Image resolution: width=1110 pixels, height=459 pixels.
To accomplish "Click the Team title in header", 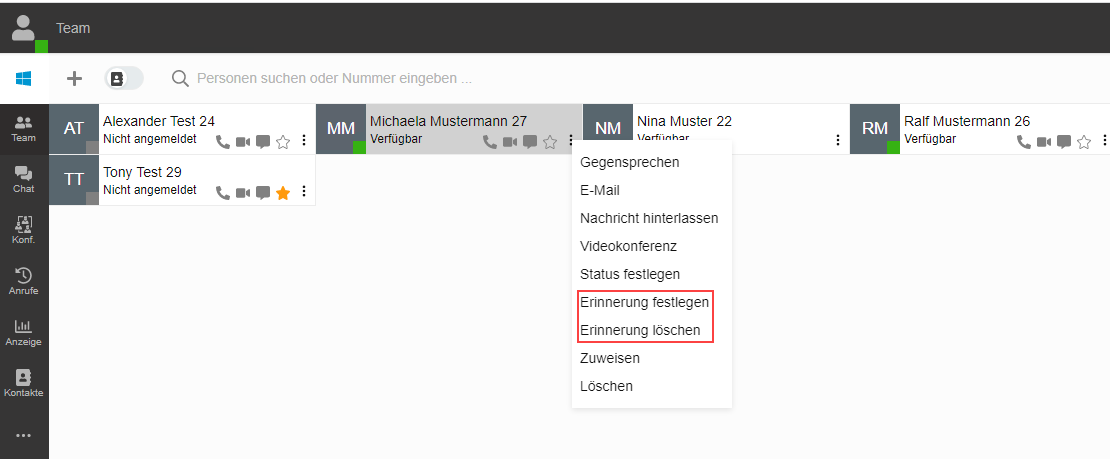I will pyautogui.click(x=74, y=28).
